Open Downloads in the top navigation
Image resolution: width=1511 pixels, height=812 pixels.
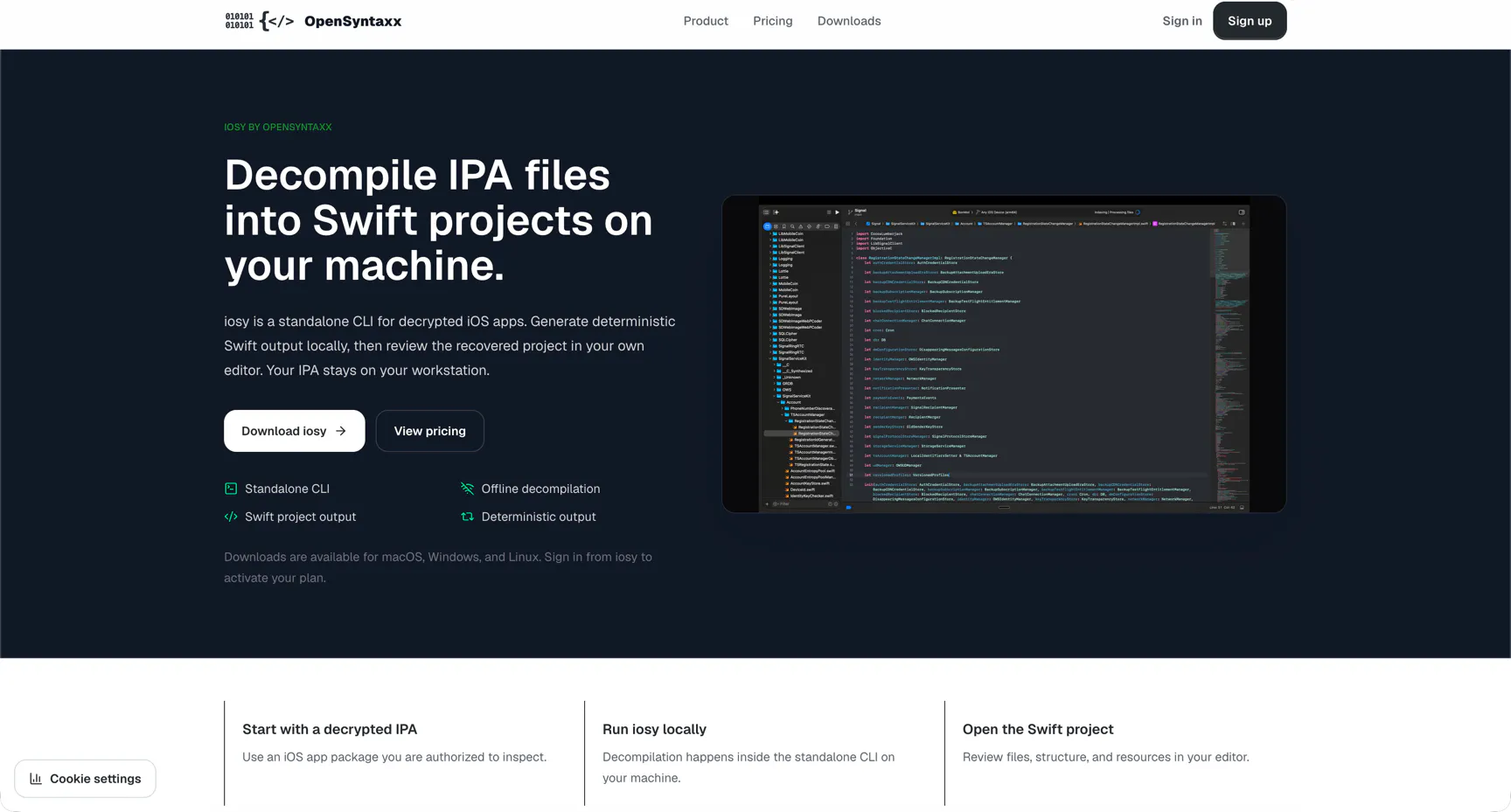[849, 21]
